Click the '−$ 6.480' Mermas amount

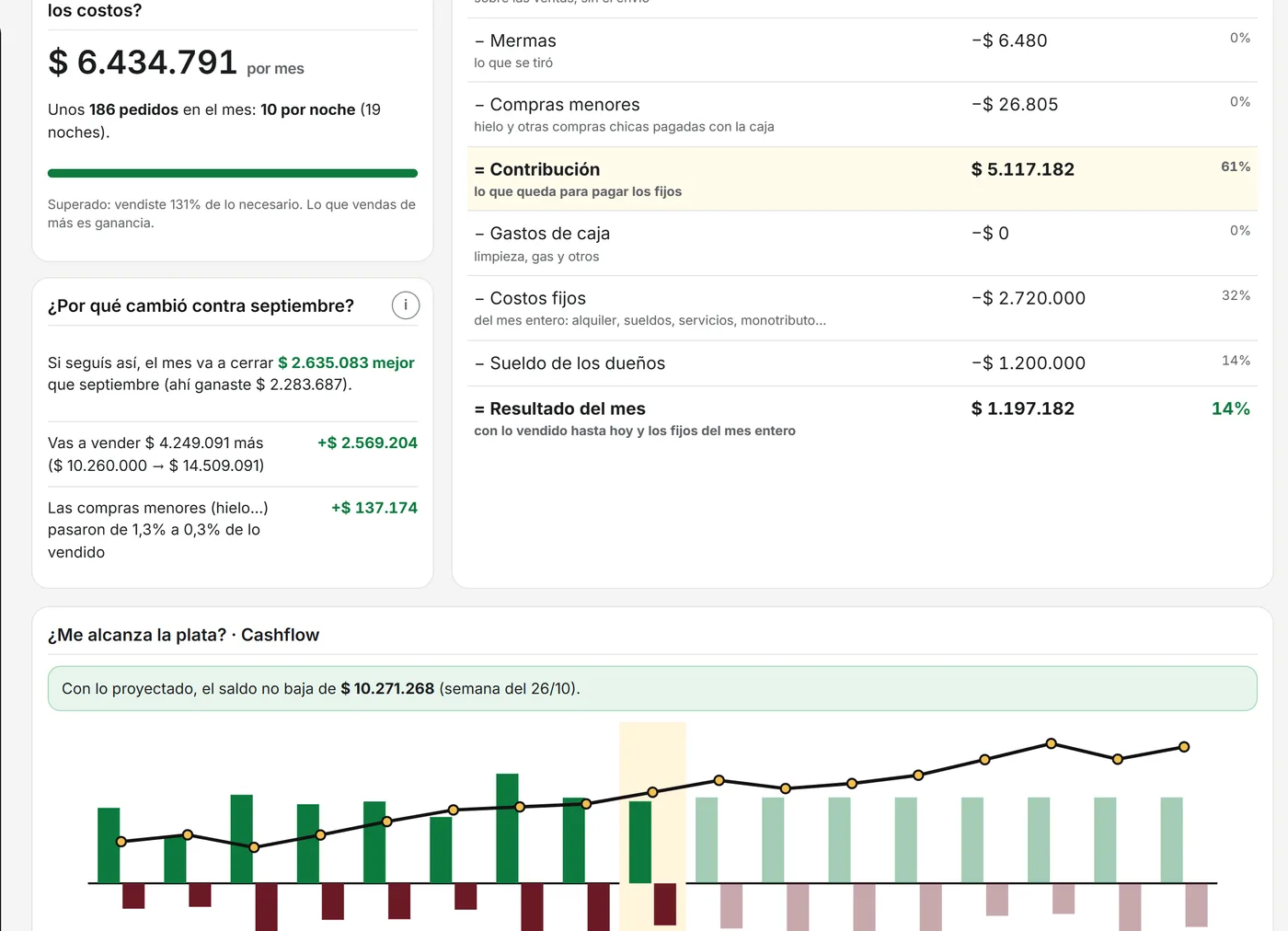click(1009, 40)
